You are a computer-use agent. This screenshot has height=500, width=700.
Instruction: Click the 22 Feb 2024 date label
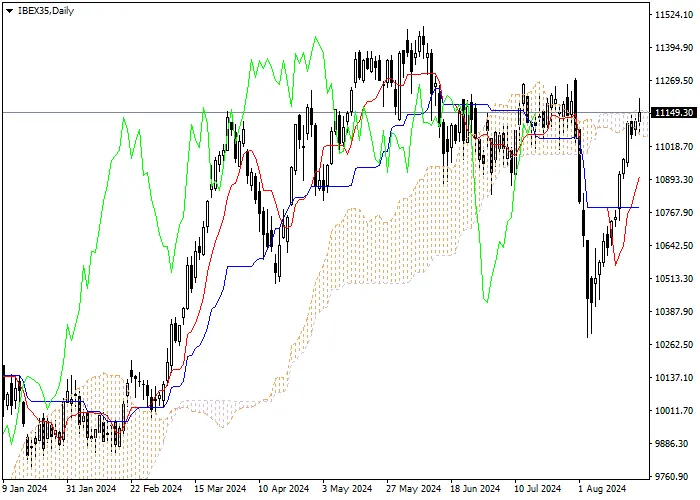156,488
